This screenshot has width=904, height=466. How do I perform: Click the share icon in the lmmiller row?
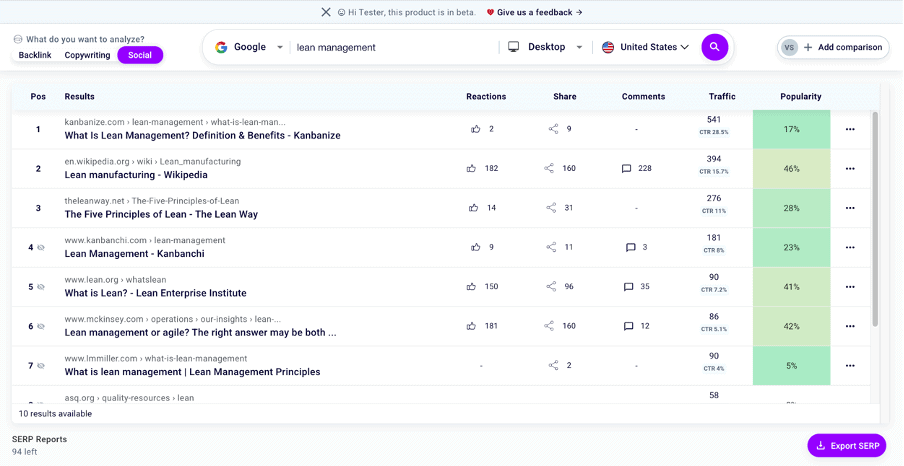[553, 365]
